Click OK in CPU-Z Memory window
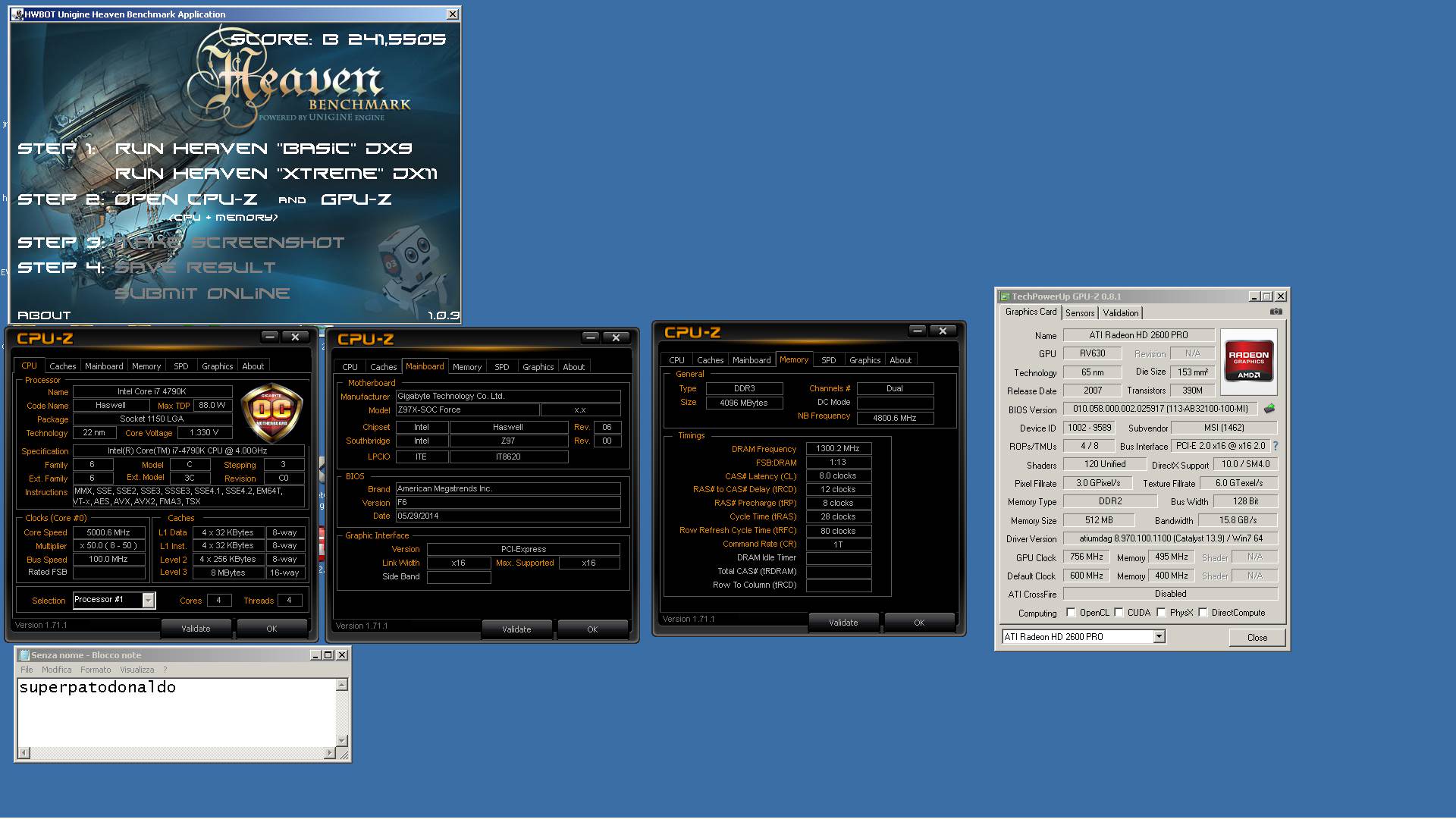This screenshot has width=1456, height=819. (919, 623)
